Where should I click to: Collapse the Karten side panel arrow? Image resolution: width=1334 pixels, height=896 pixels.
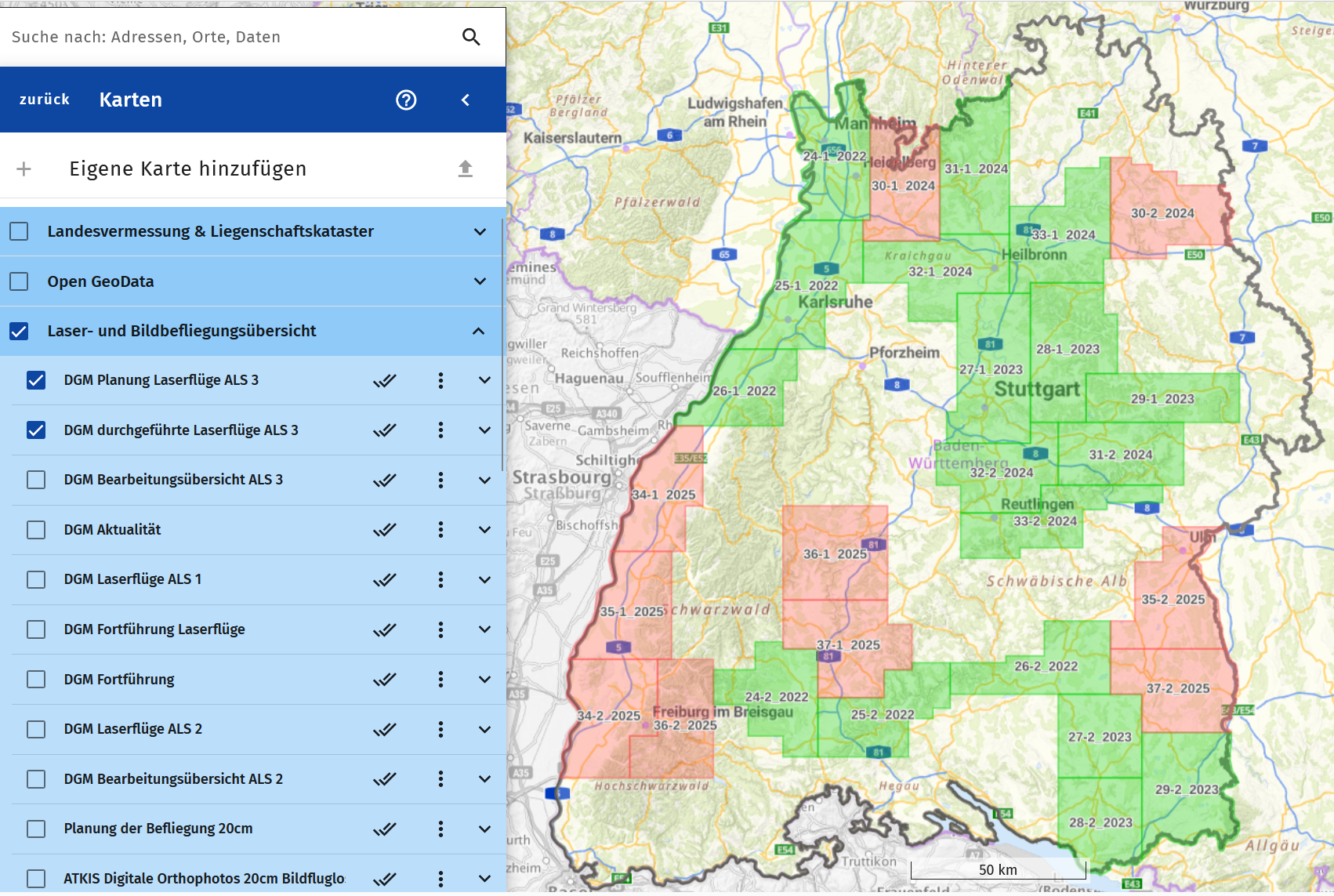466,100
